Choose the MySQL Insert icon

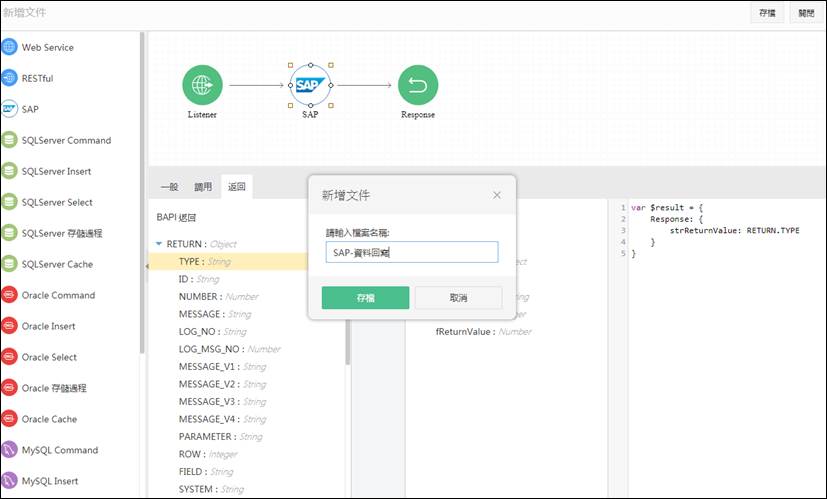point(9,481)
